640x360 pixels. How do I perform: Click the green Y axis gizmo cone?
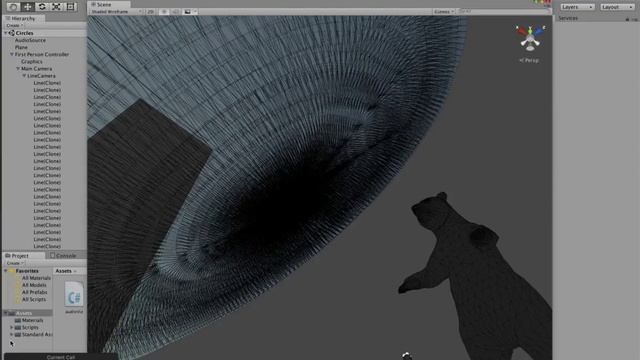tap(530, 30)
